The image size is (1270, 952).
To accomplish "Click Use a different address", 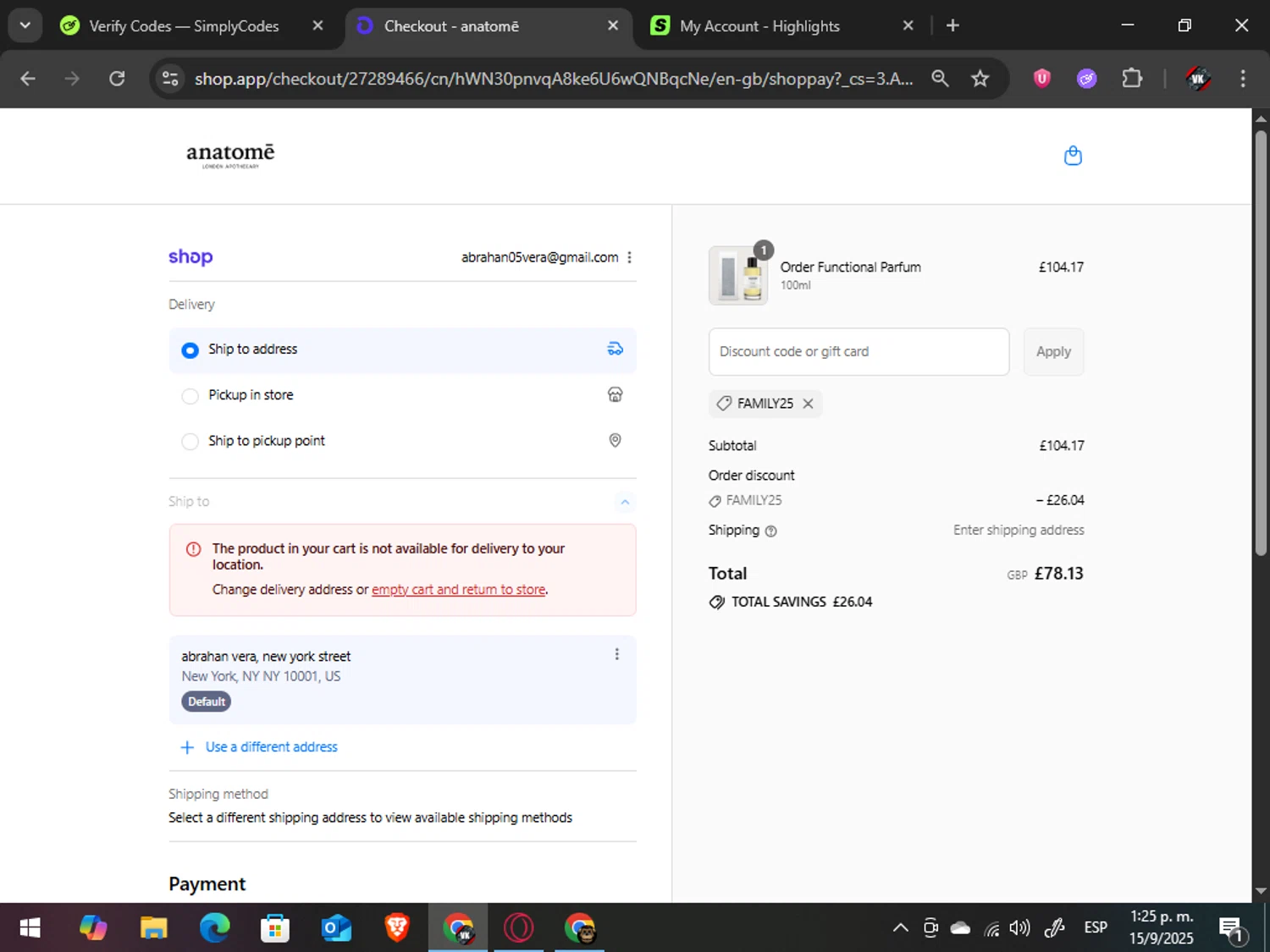I will 271,747.
